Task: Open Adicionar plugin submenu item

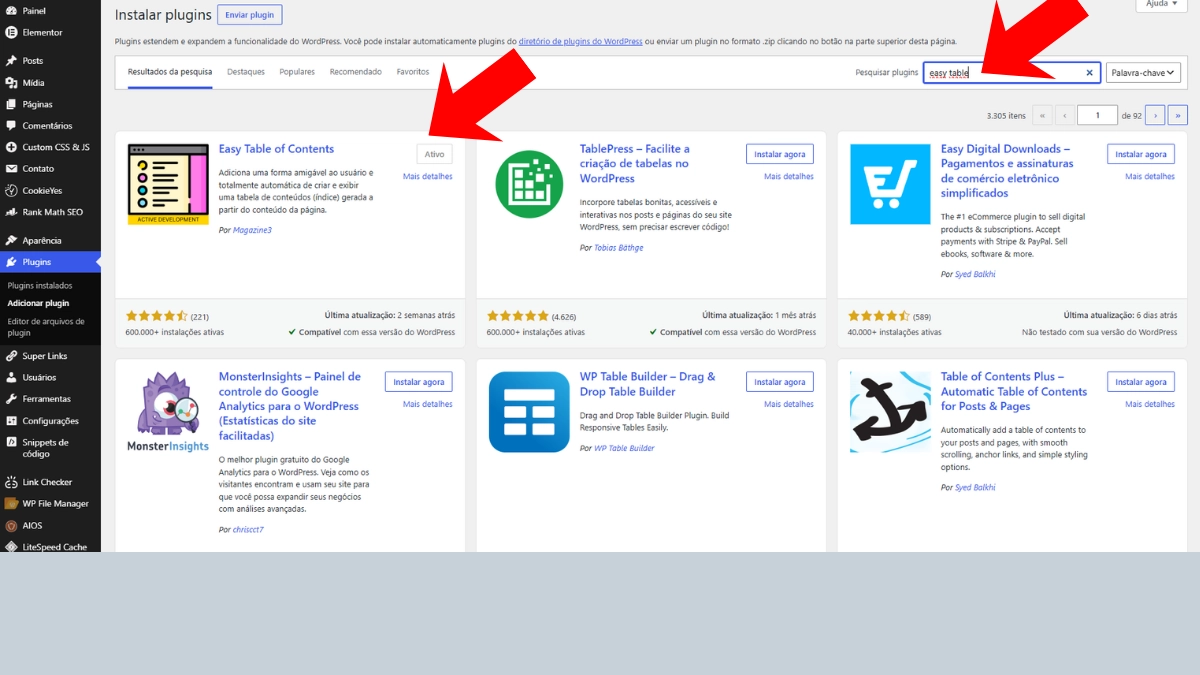Action: click(x=38, y=303)
